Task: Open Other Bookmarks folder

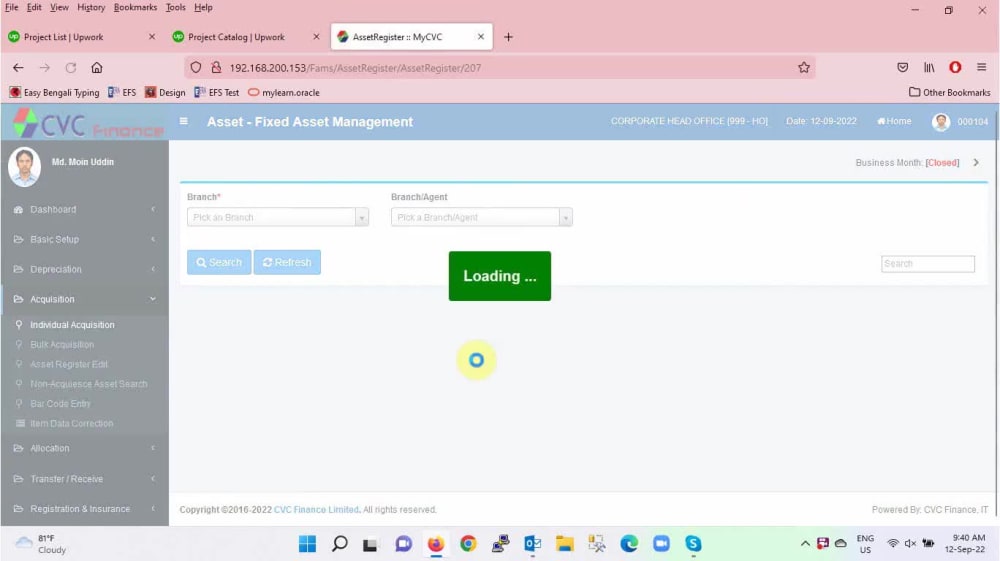Action: tap(950, 92)
